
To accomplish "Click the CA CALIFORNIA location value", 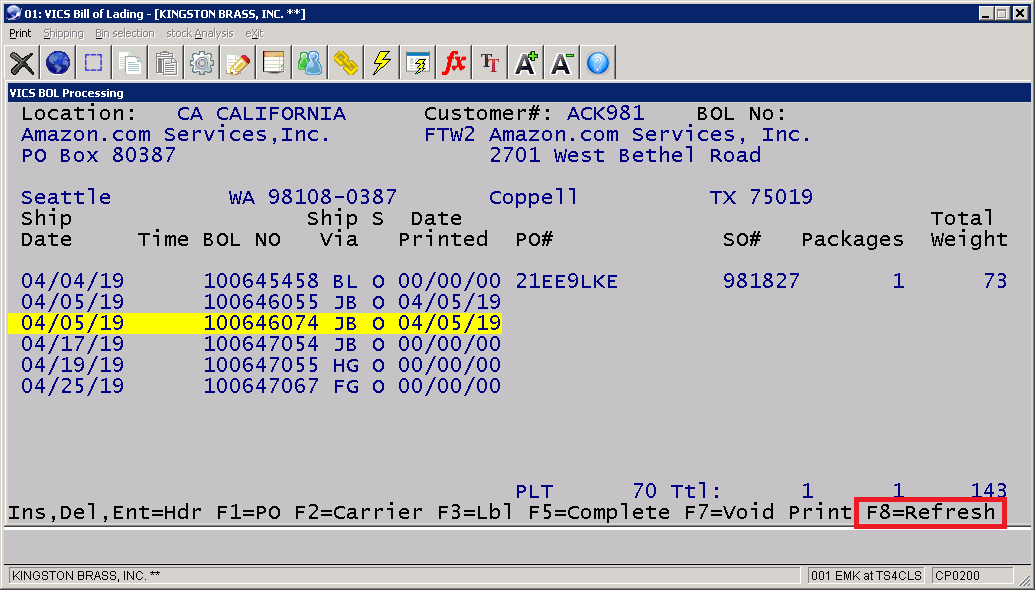I will click(261, 114).
